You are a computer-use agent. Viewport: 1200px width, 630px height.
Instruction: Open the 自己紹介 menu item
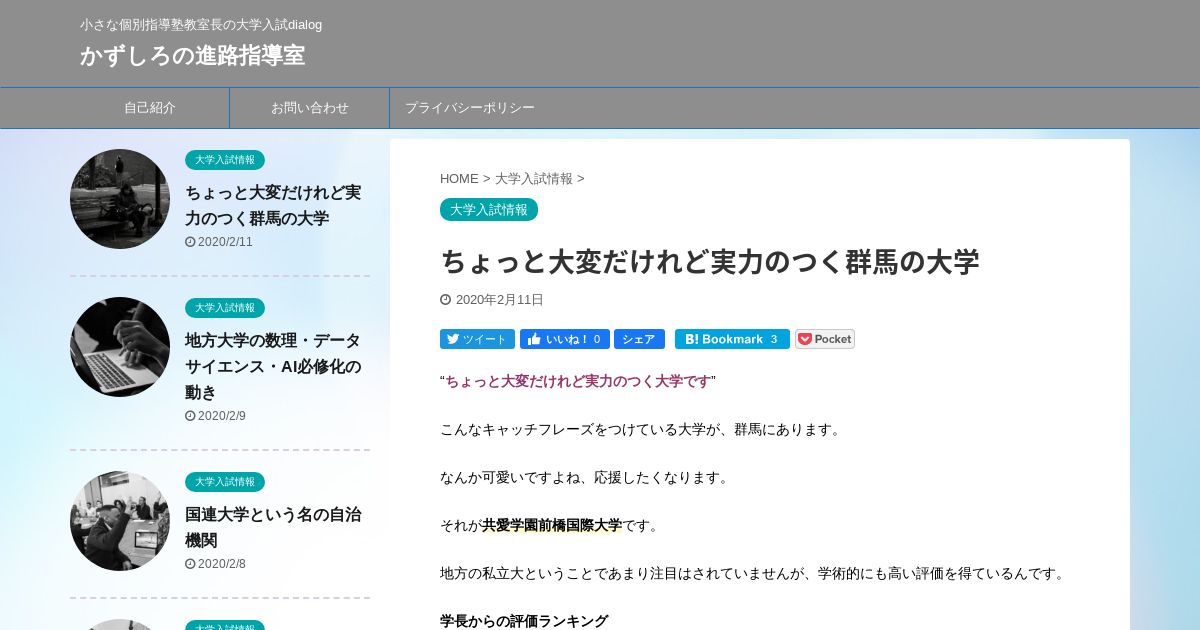(150, 108)
